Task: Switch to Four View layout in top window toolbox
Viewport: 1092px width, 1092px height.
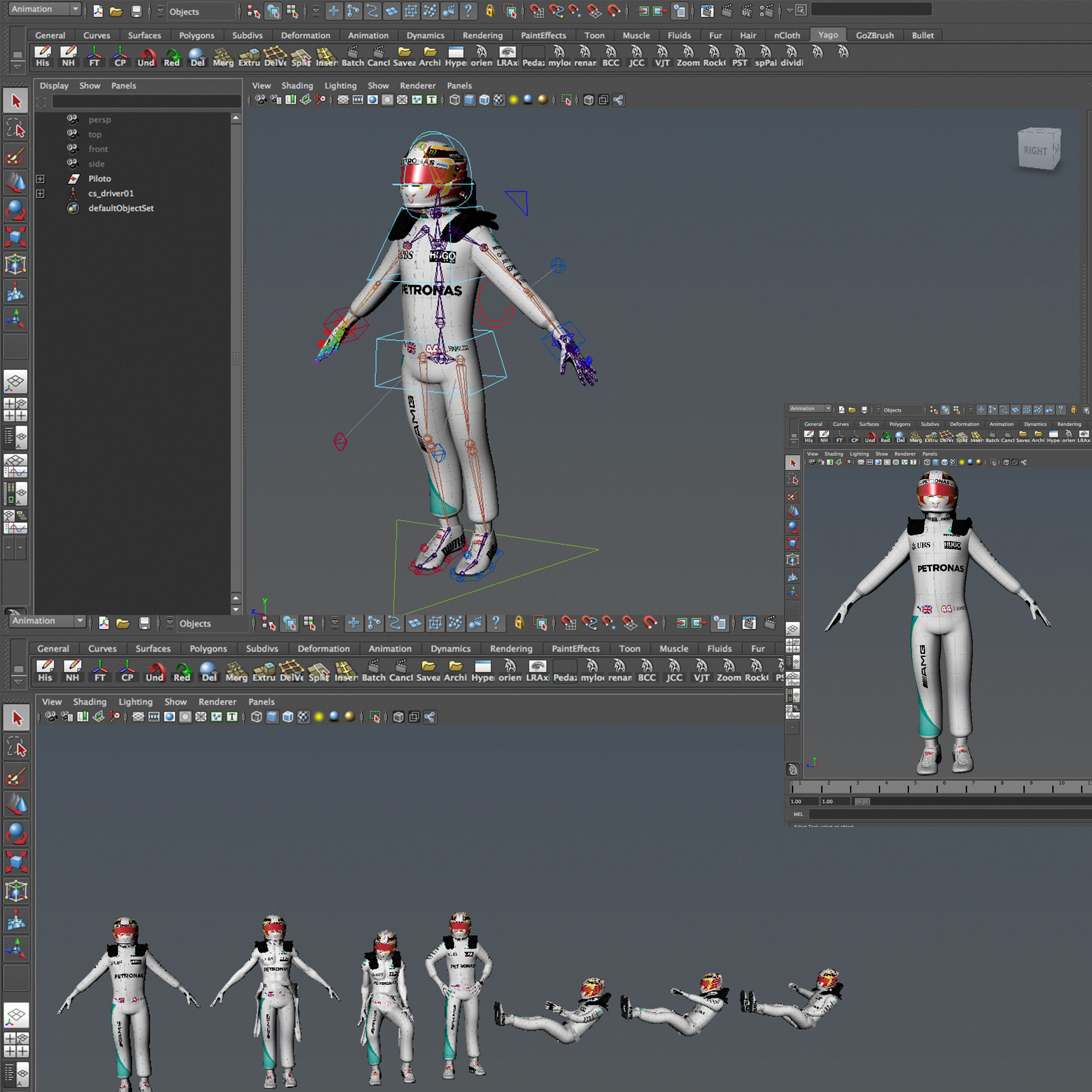Action: point(15,409)
